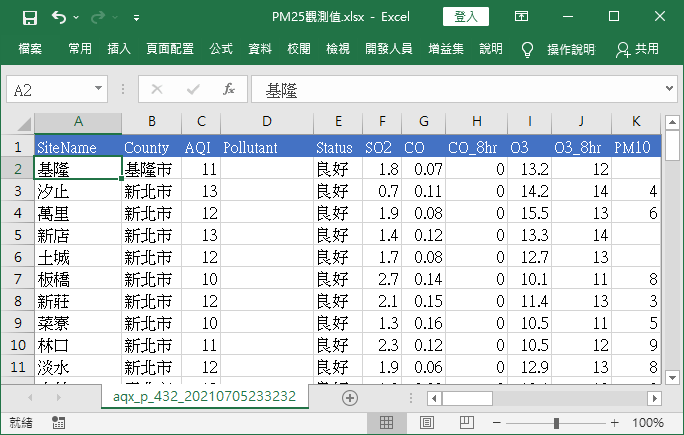
Task: Click the formula bar Enter checkmark icon
Action: [193, 89]
